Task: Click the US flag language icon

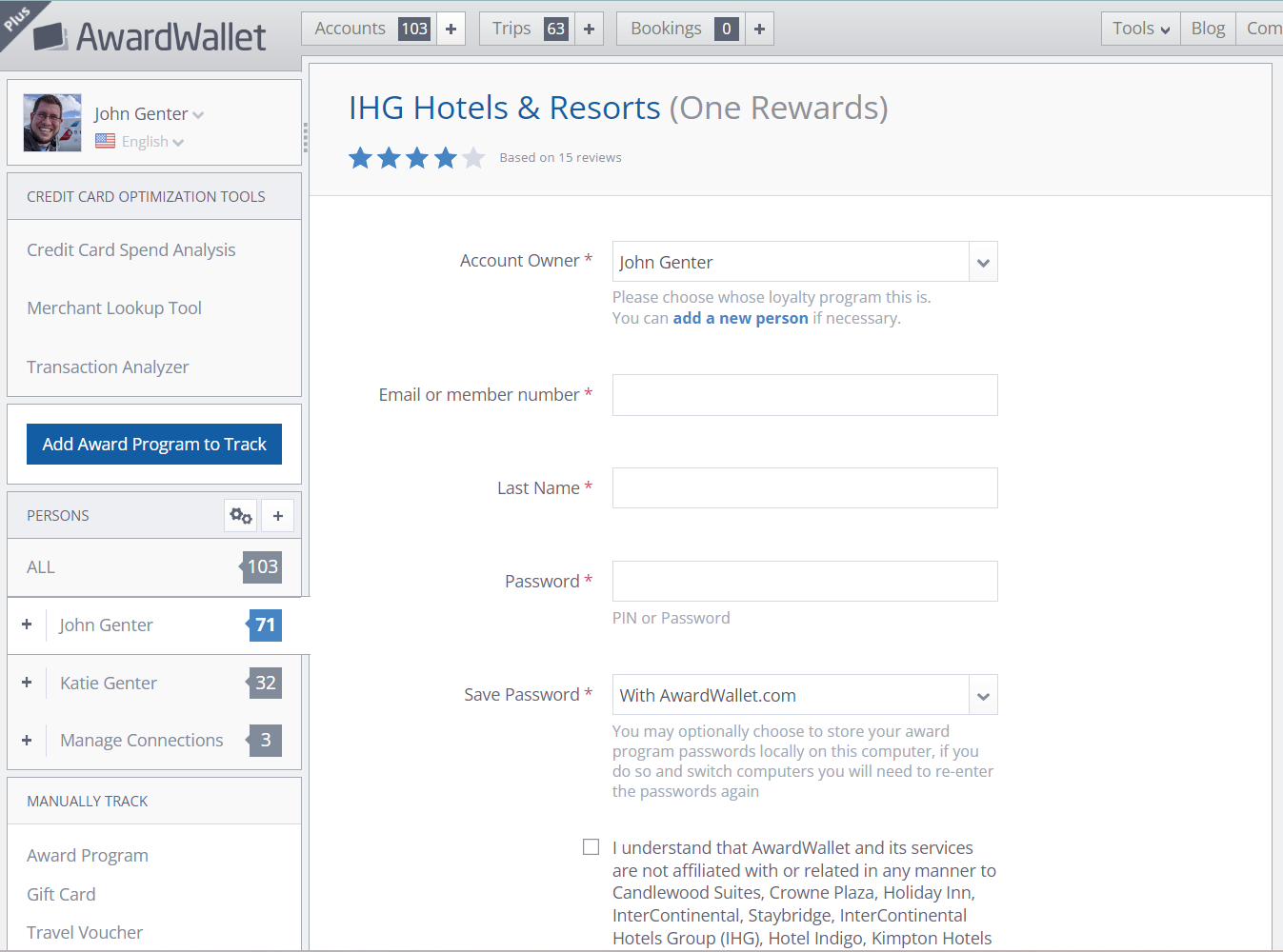Action: click(x=105, y=141)
